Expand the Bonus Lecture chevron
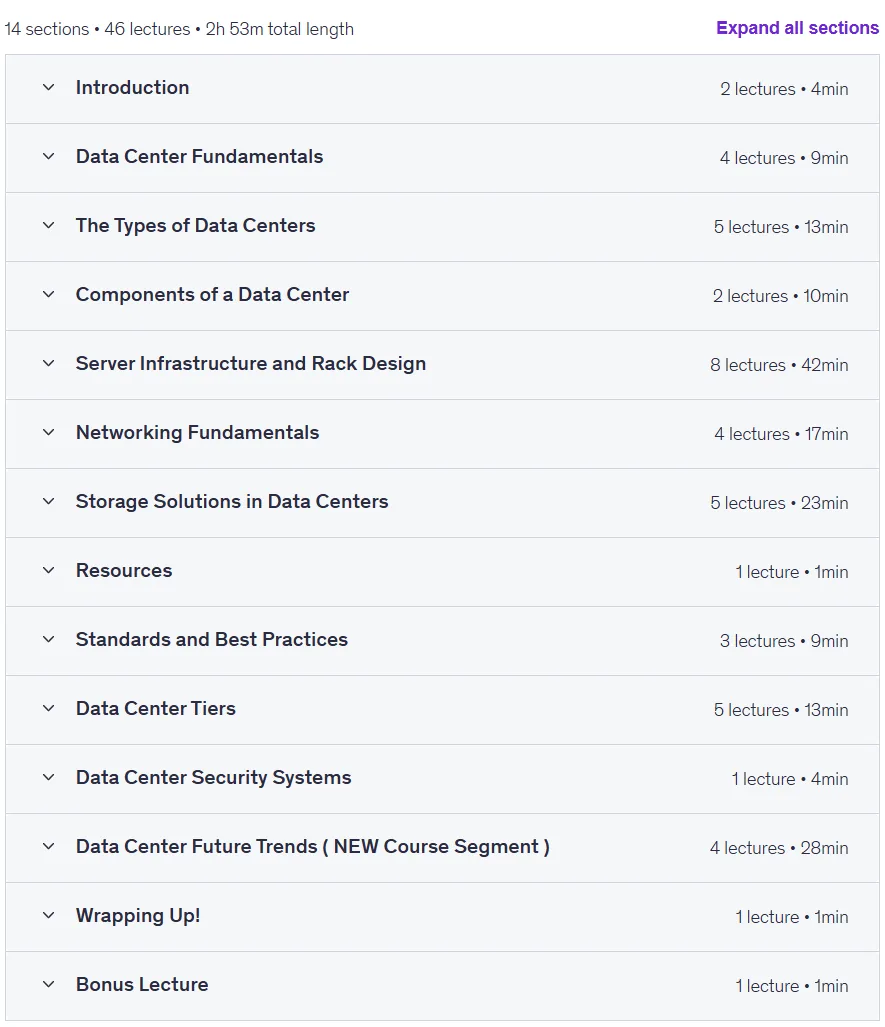This screenshot has width=885, height=1027. click(x=48, y=984)
